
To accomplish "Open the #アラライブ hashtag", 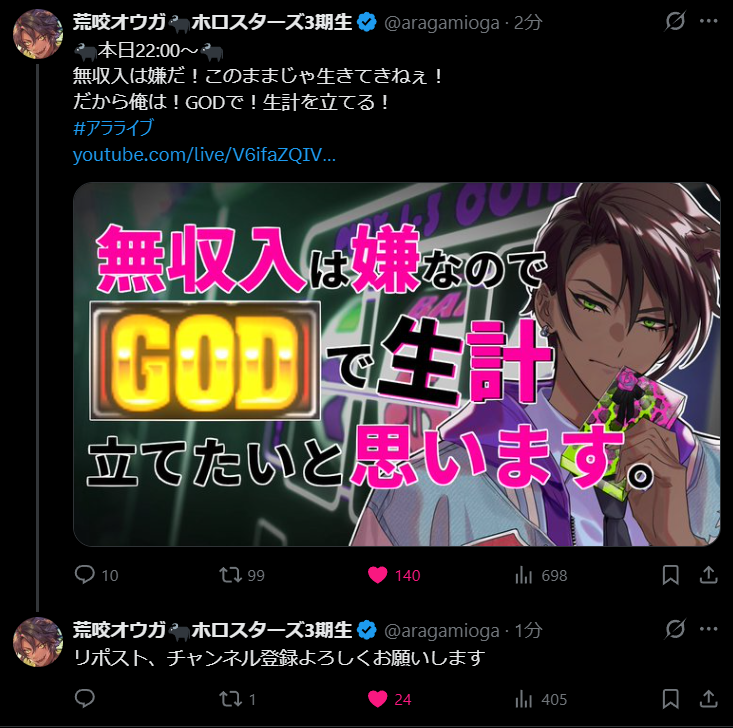I will point(113,128).
